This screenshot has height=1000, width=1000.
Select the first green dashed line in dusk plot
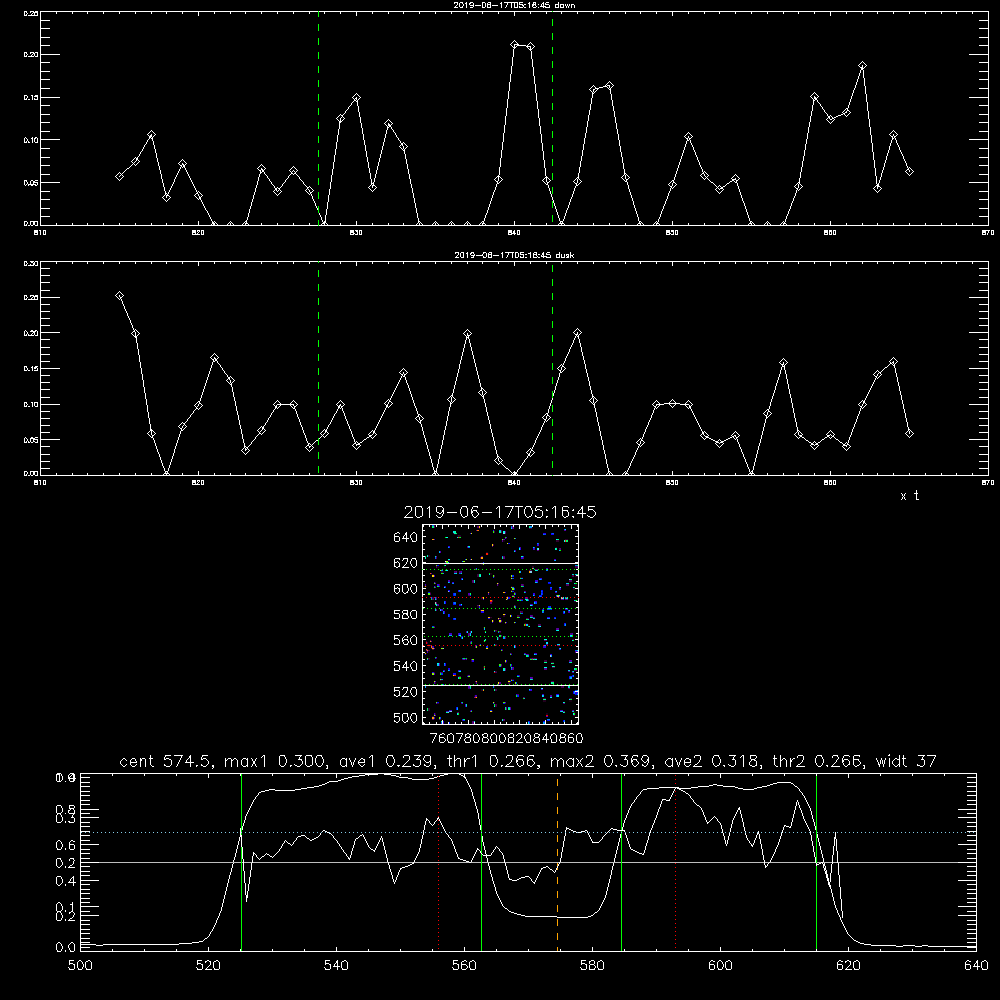coord(318,368)
